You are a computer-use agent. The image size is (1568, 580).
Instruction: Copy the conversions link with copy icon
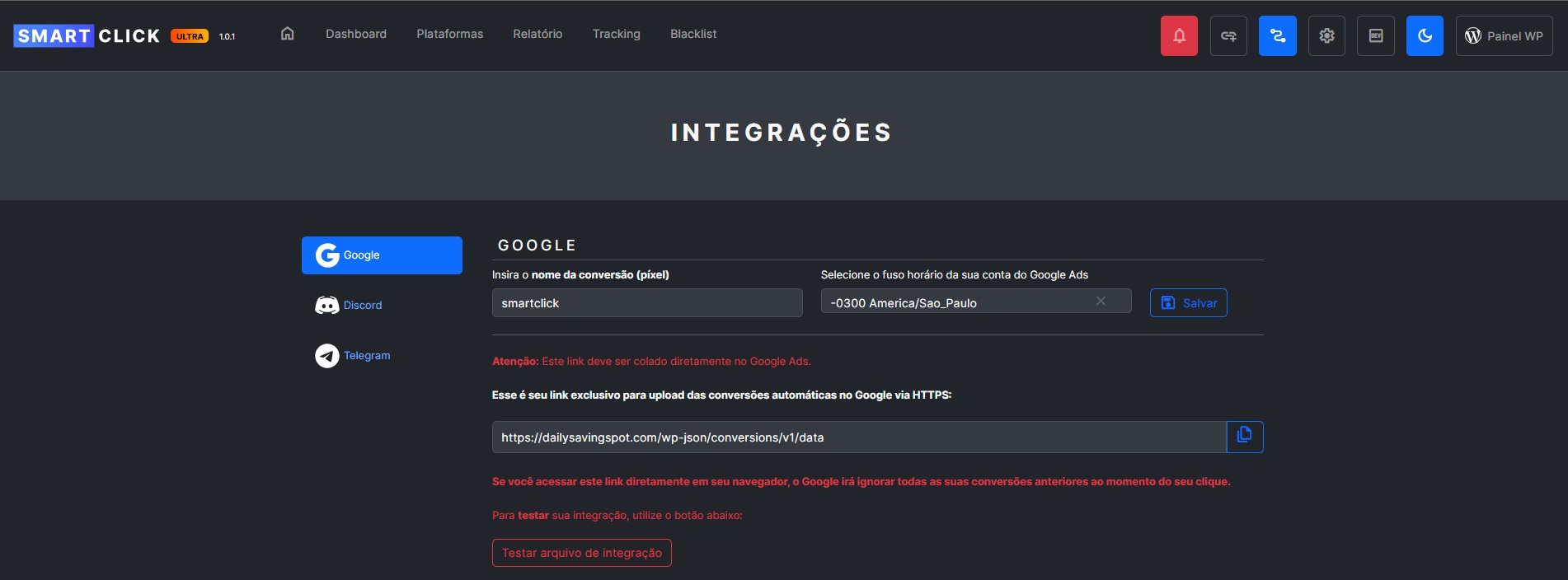[x=1244, y=437]
